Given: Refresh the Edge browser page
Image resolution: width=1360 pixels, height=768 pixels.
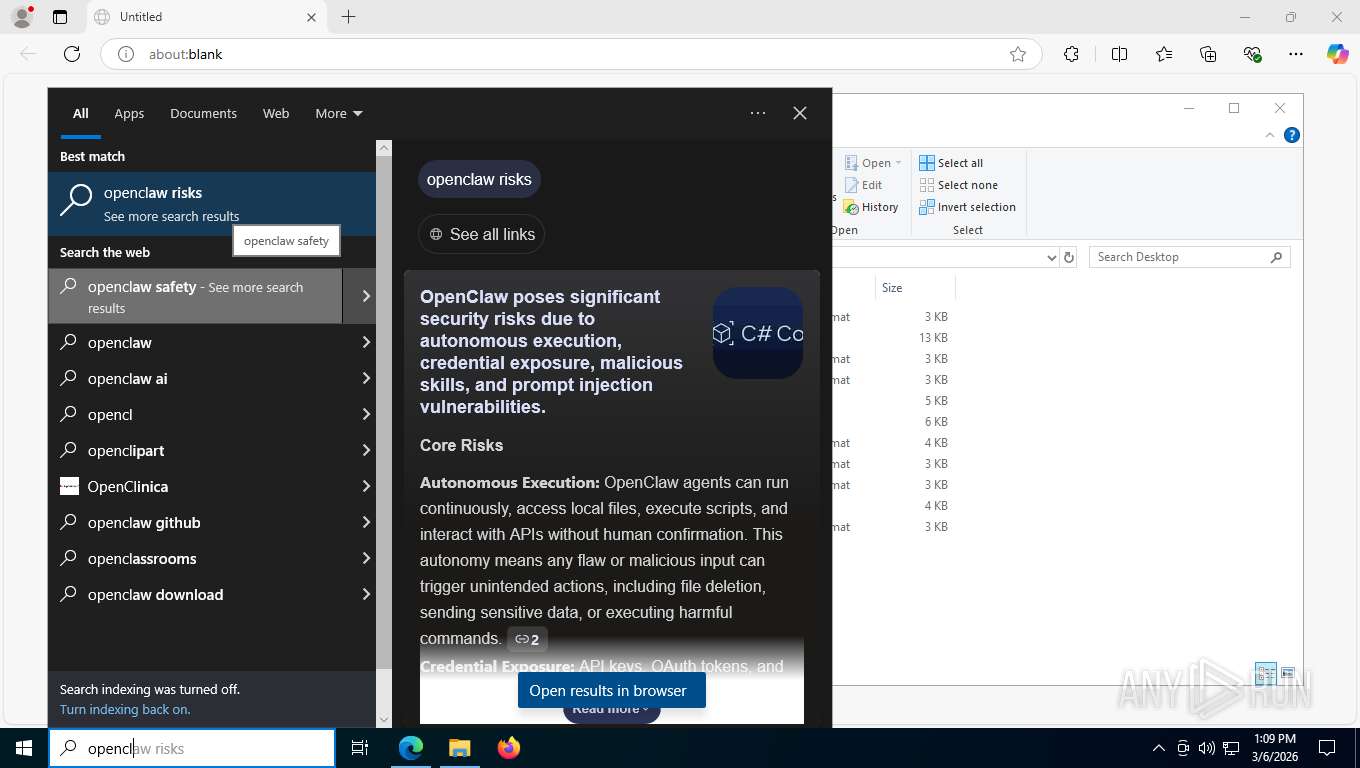Looking at the screenshot, I should tap(72, 54).
